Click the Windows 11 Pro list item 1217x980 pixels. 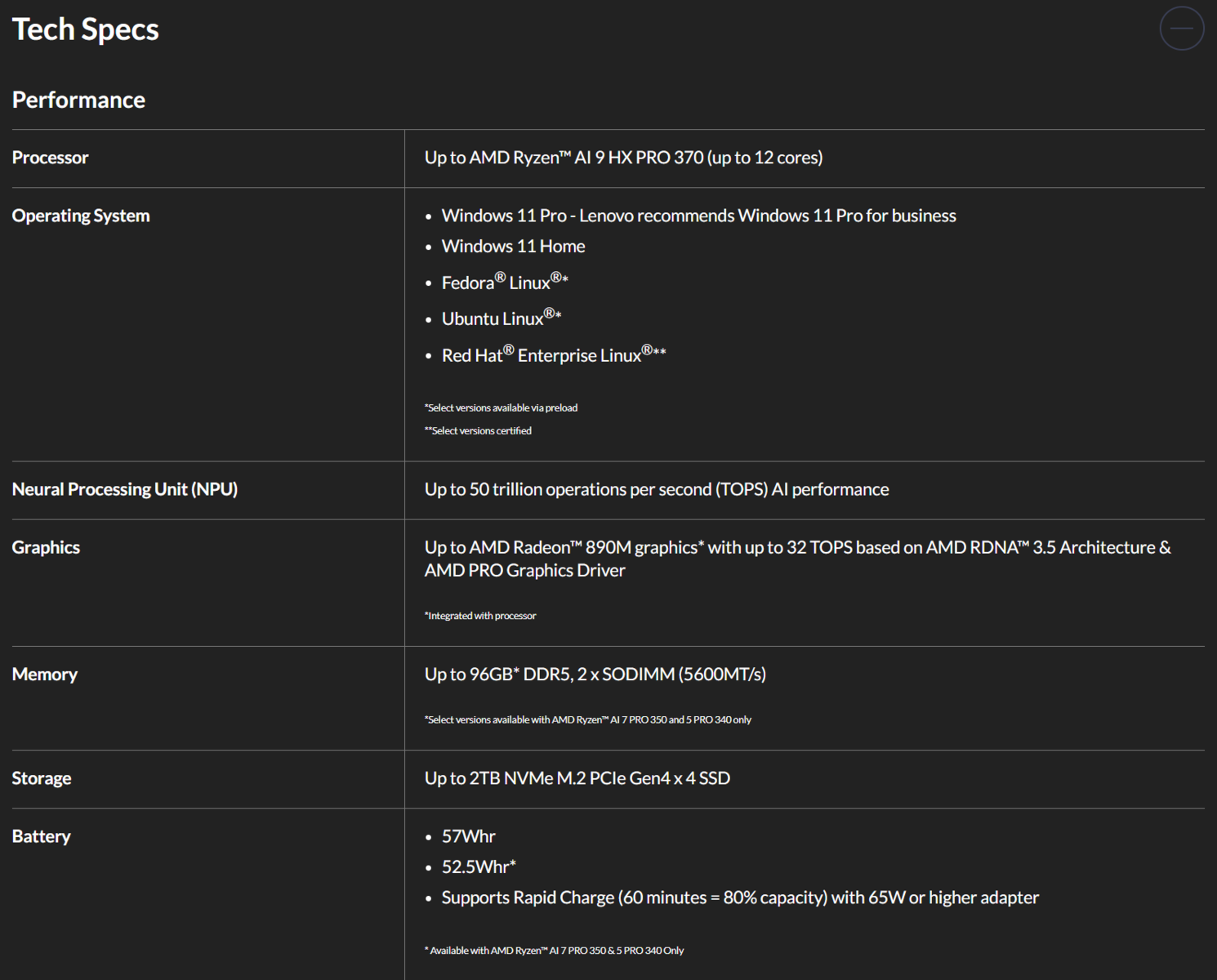tap(698, 216)
